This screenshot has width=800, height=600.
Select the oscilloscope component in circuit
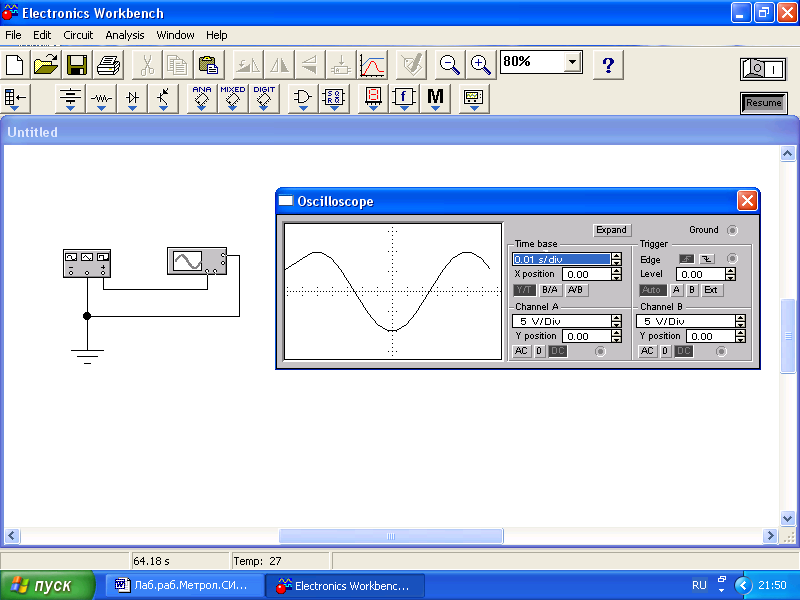tap(197, 261)
